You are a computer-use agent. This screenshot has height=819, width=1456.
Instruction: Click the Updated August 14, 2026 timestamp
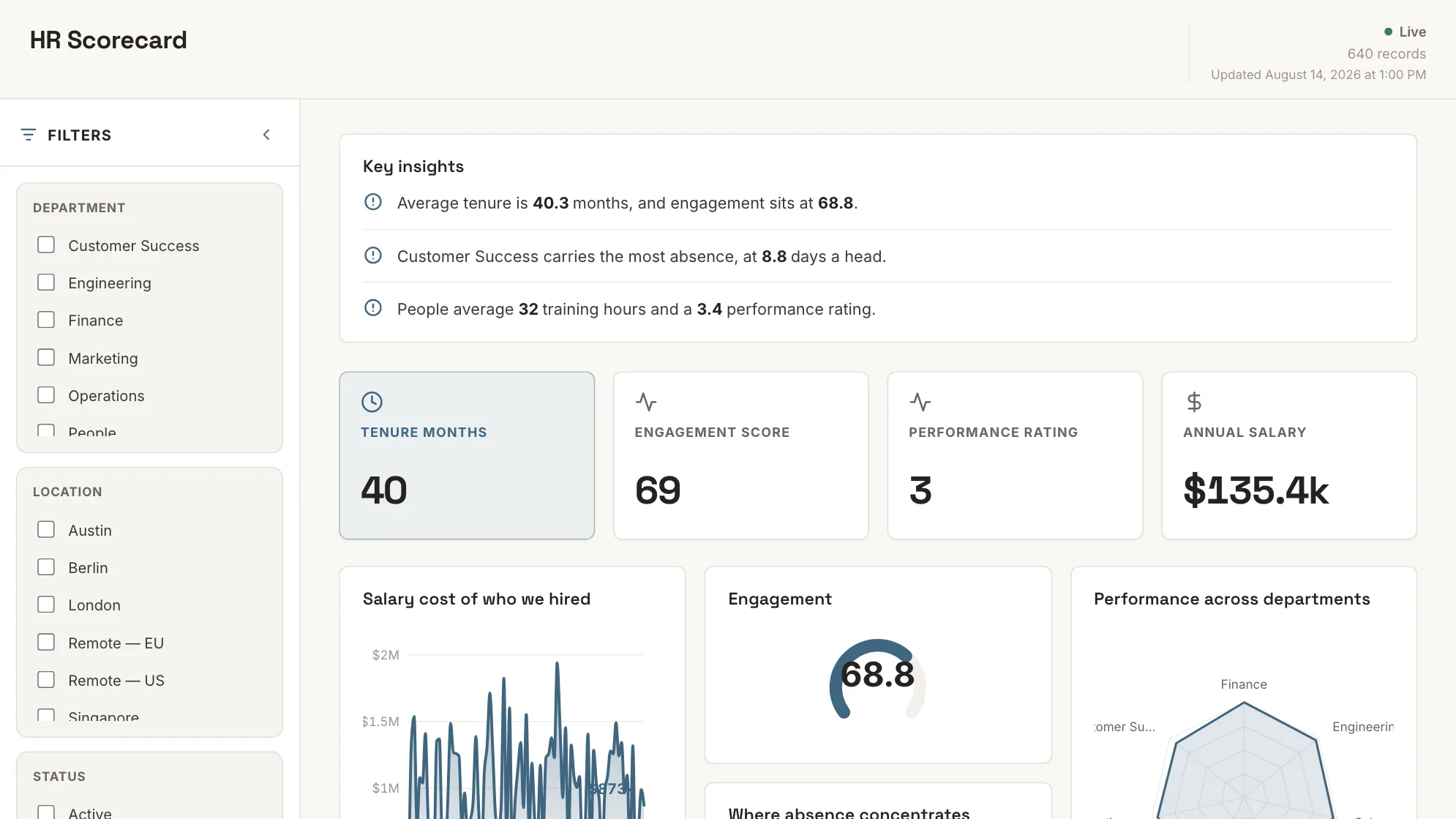pyautogui.click(x=1318, y=75)
